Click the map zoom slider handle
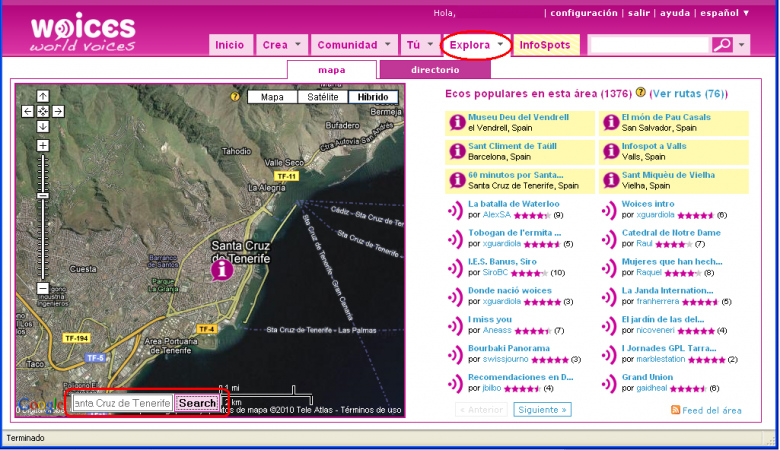The width and height of the screenshot is (780, 450). coord(43,196)
